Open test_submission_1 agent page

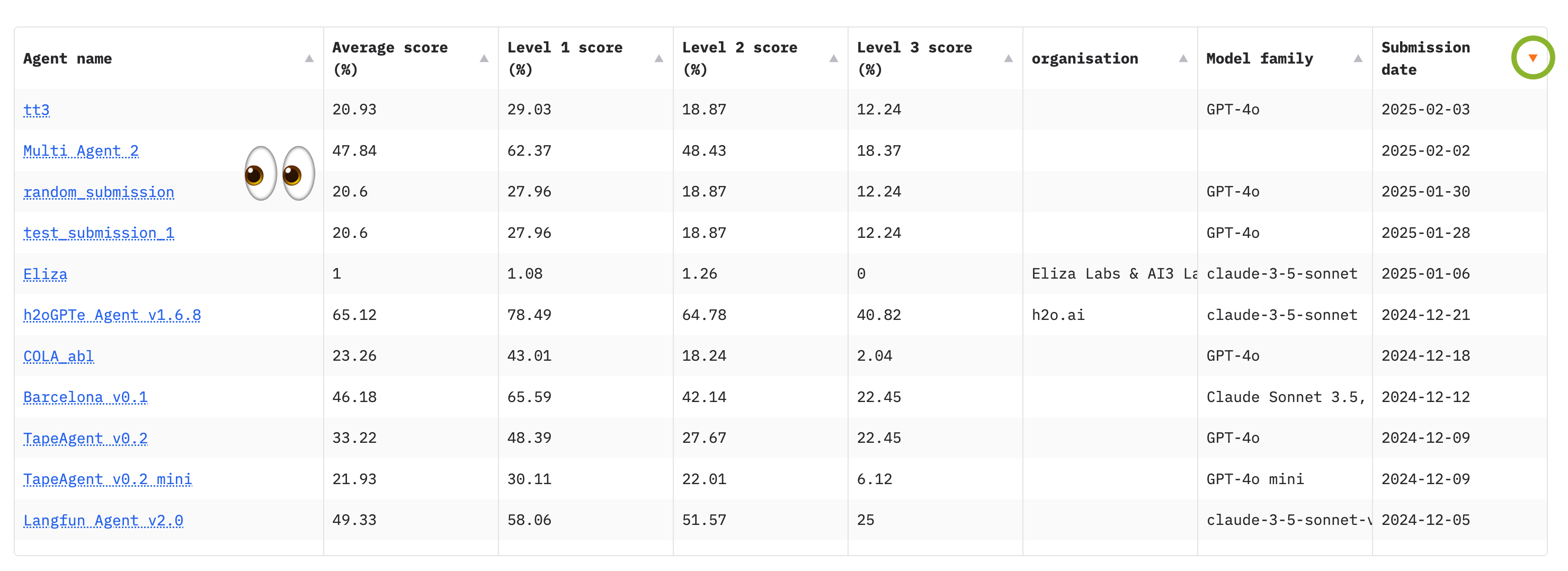coord(99,233)
